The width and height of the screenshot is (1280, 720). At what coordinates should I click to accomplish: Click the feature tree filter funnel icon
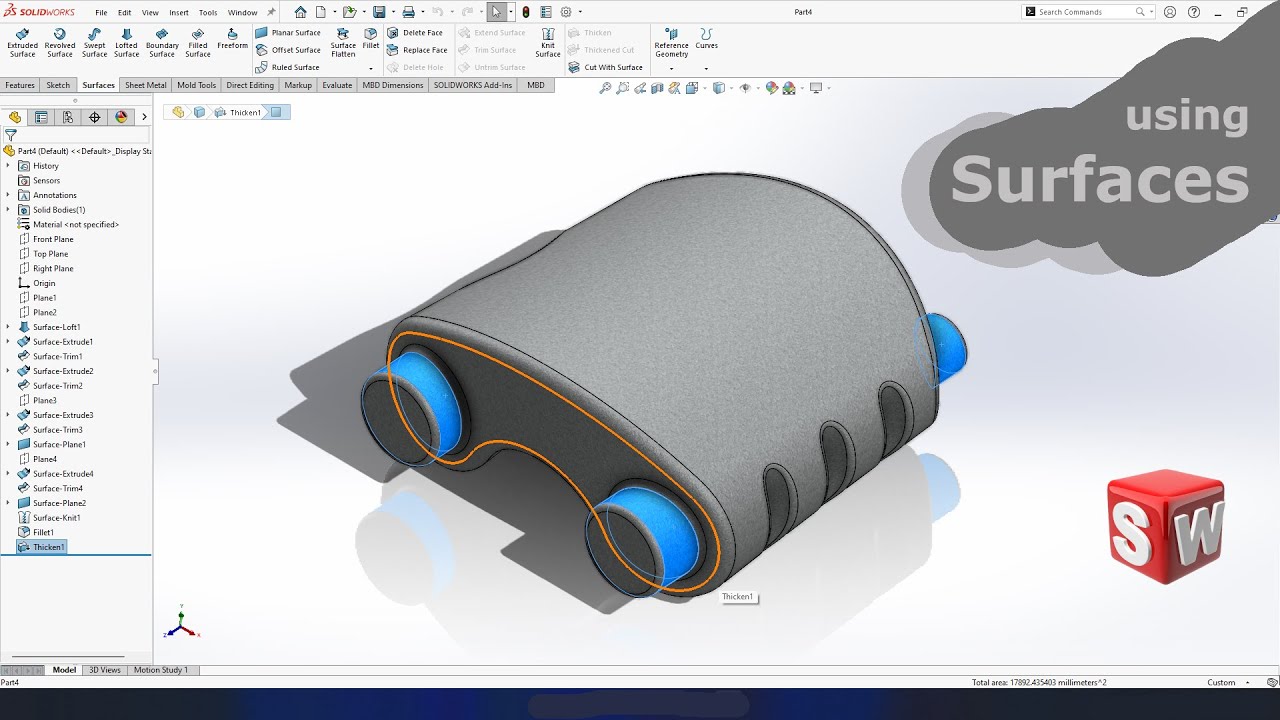[11, 135]
